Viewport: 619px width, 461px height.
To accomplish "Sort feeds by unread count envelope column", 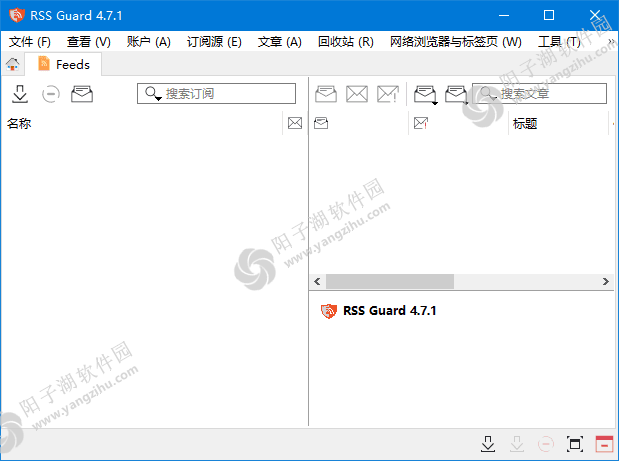I will [x=295, y=123].
